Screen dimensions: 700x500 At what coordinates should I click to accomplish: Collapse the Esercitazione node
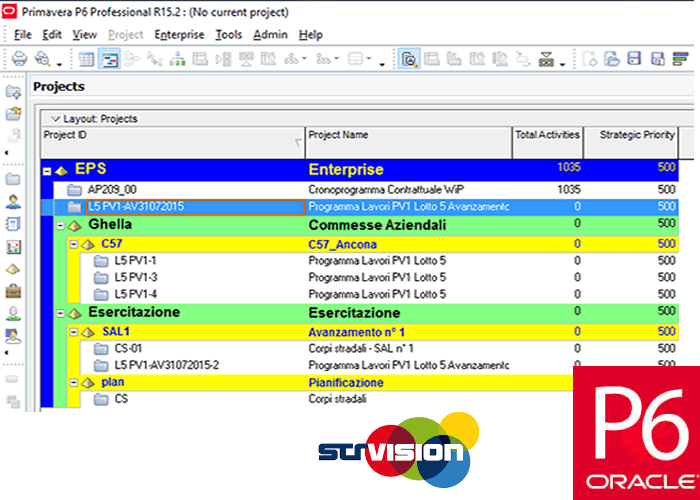60,314
